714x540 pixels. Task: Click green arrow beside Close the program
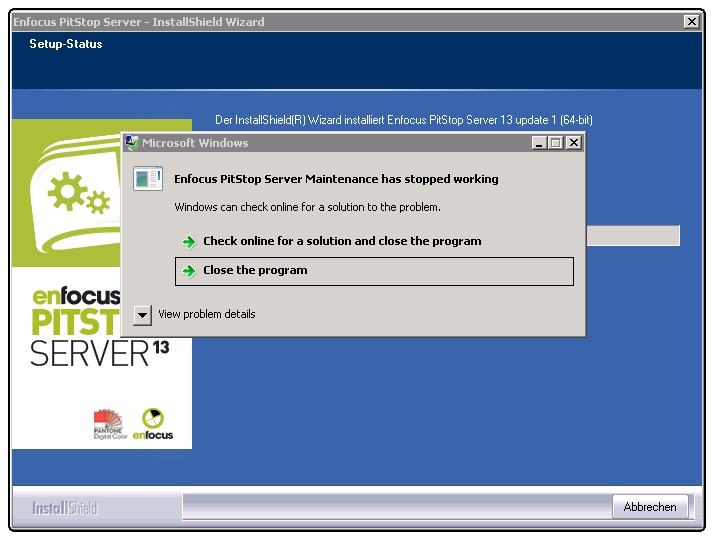(x=189, y=271)
